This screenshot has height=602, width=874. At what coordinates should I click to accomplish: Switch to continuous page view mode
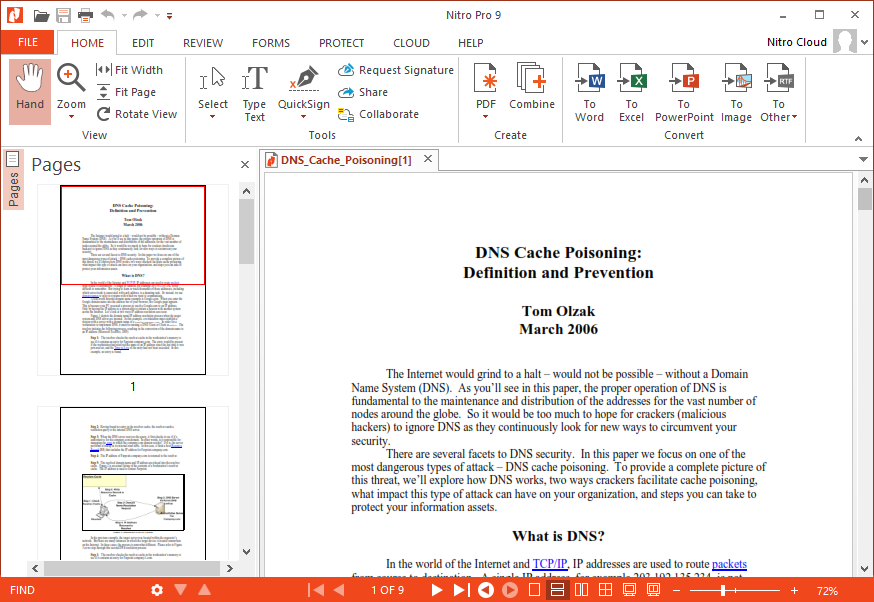click(557, 589)
